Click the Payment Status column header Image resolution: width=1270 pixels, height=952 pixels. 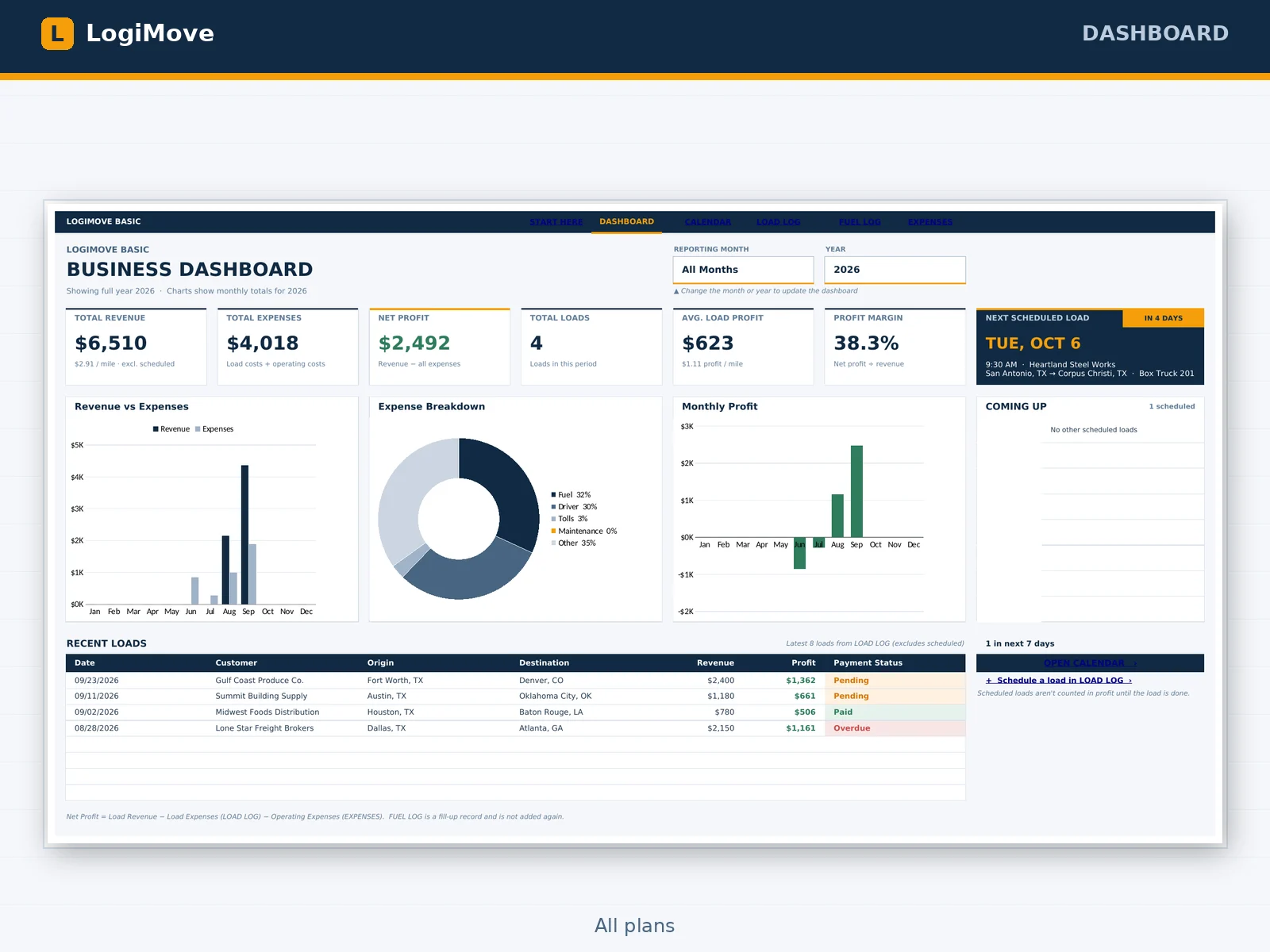(868, 663)
